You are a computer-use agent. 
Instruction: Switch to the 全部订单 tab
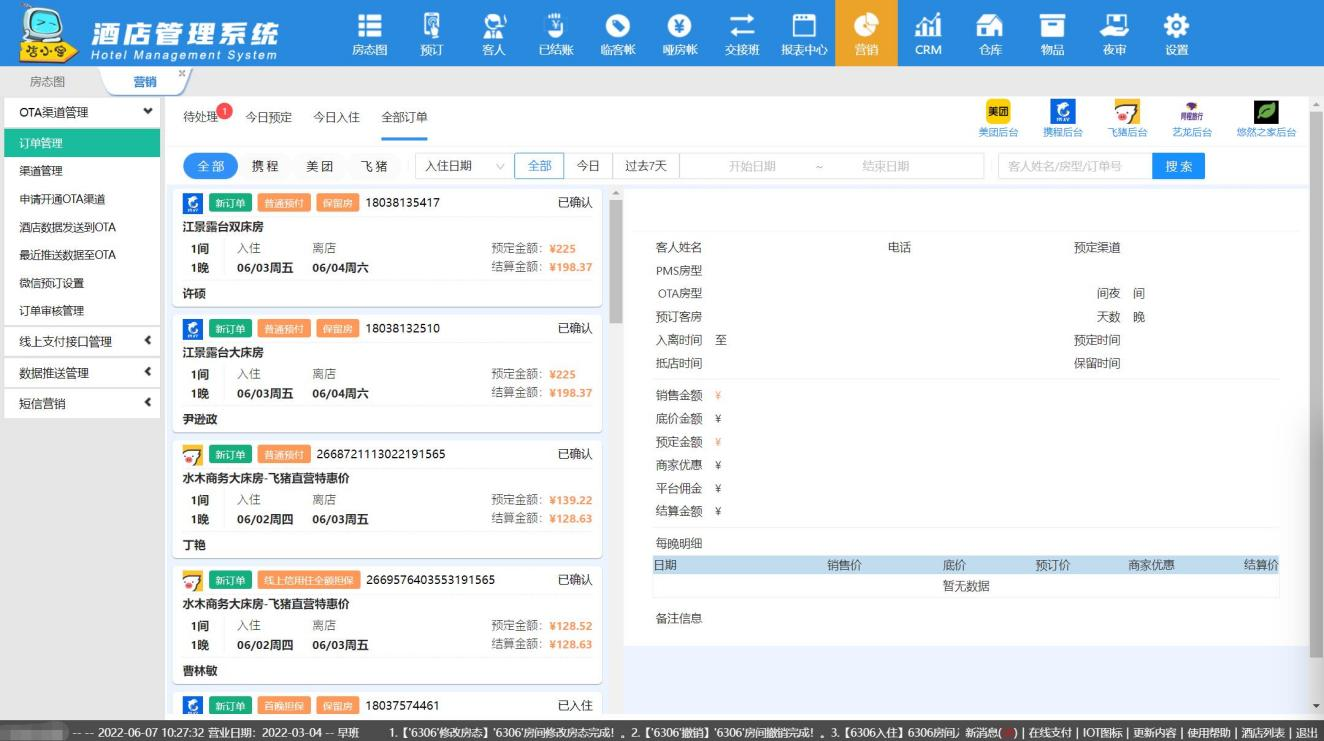coord(403,117)
